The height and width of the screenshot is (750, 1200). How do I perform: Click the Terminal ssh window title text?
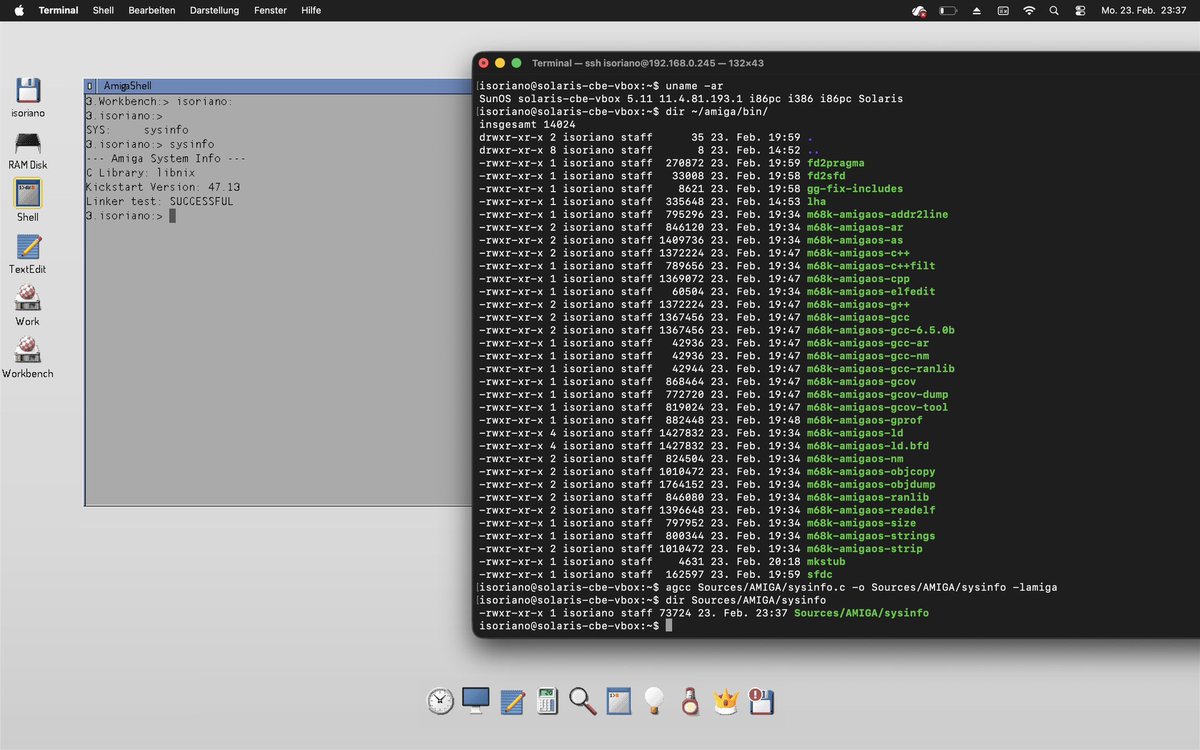[647, 63]
